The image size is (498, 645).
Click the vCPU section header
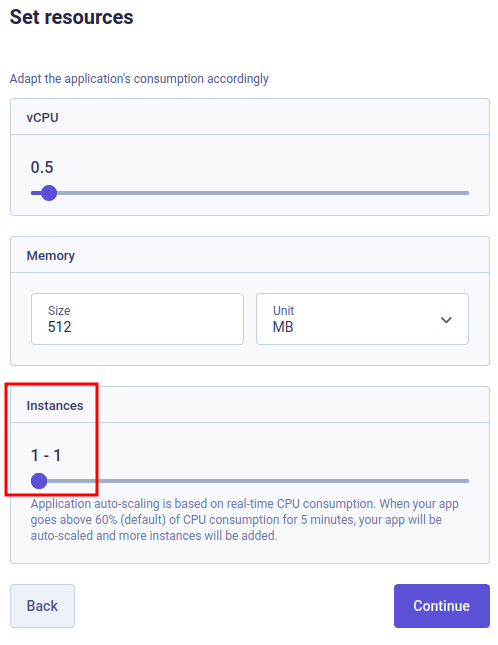[x=42, y=118]
